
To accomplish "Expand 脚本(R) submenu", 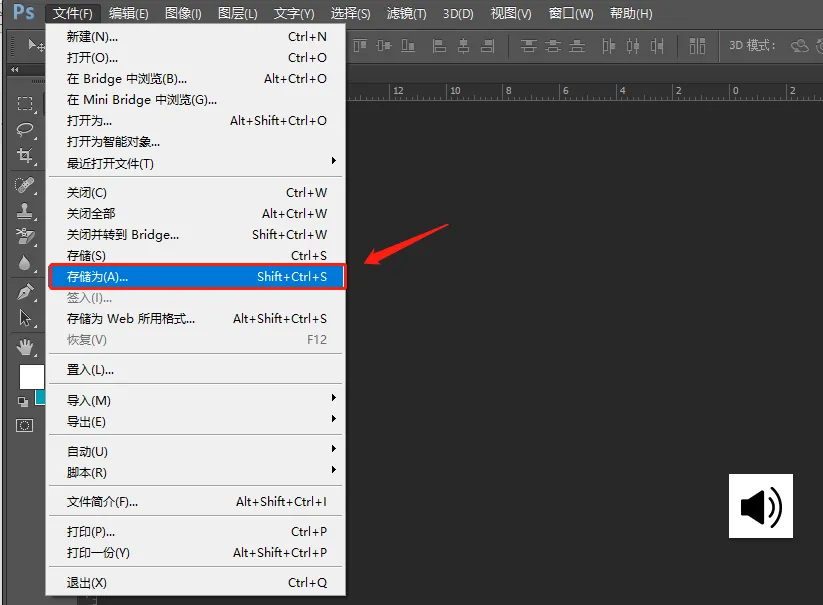I will [x=196, y=472].
